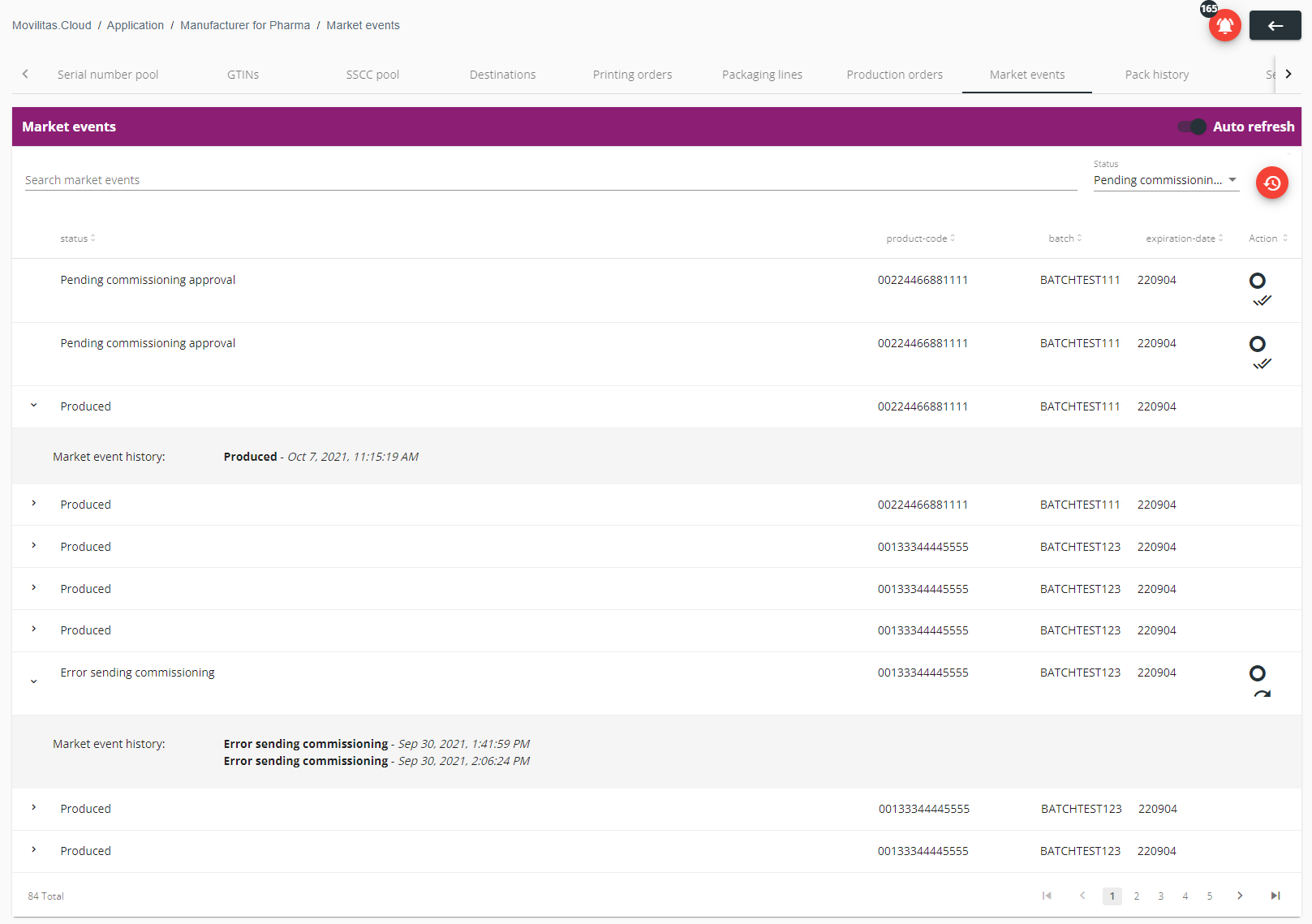The width and height of the screenshot is (1312, 924).
Task: Open the Status filter dropdown
Action: coord(1166,180)
